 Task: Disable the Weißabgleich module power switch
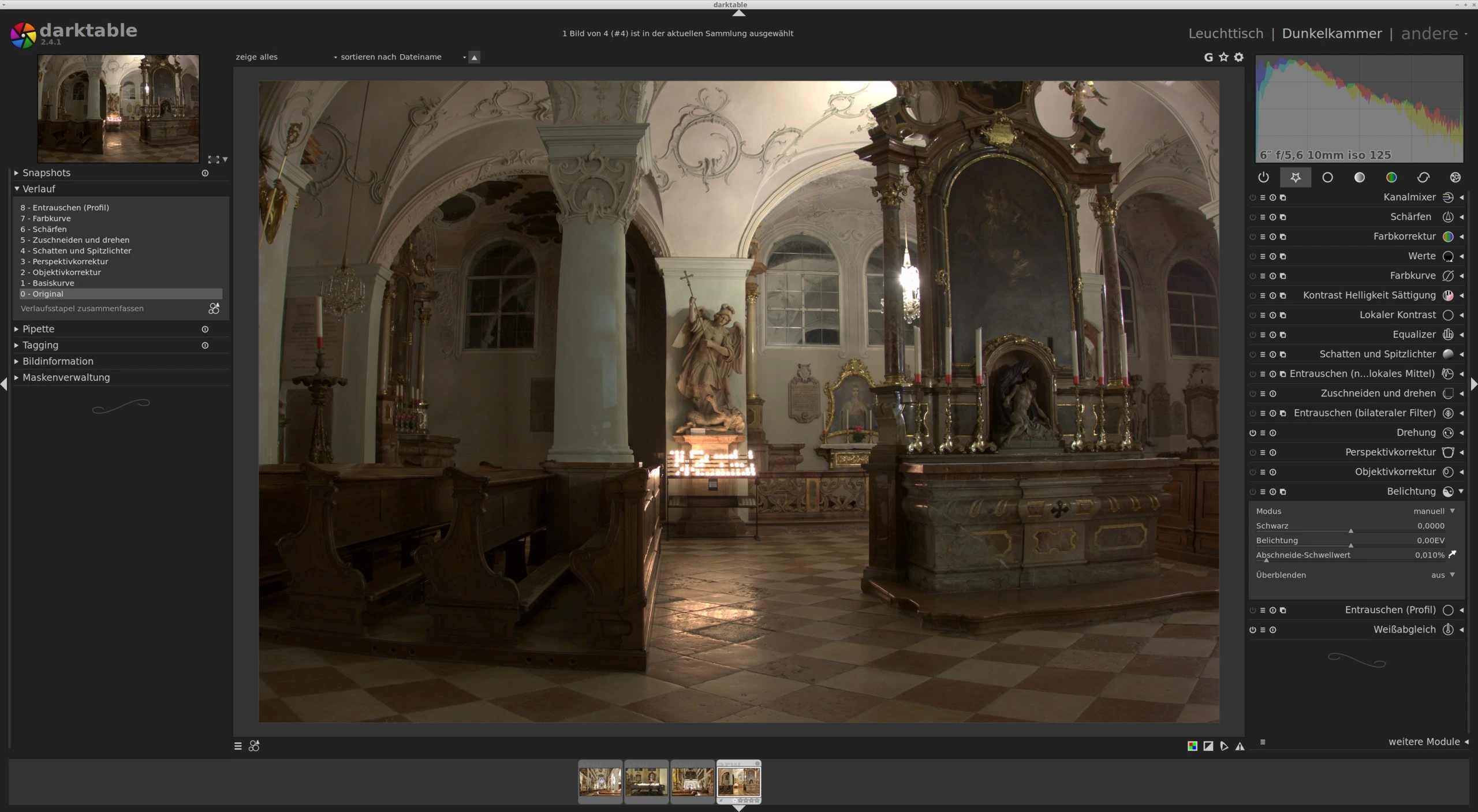(x=1252, y=630)
